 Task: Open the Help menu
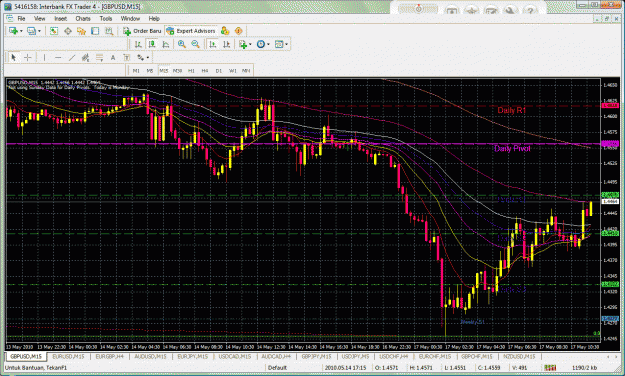pyautogui.click(x=154, y=18)
